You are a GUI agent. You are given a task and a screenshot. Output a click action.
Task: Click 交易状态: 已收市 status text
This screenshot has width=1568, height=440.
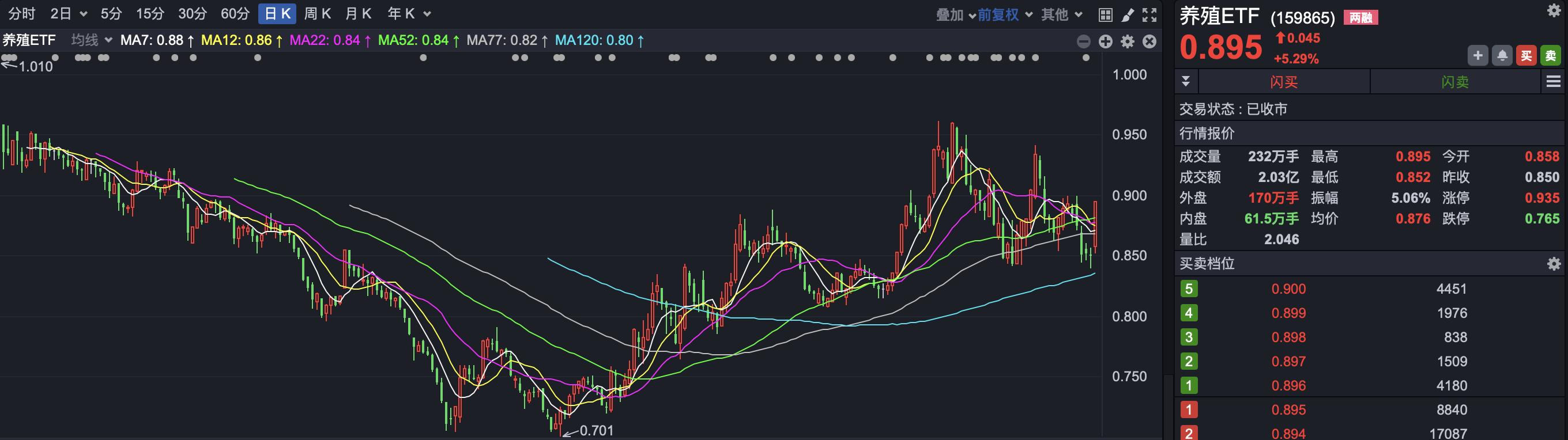pyautogui.click(x=1233, y=109)
